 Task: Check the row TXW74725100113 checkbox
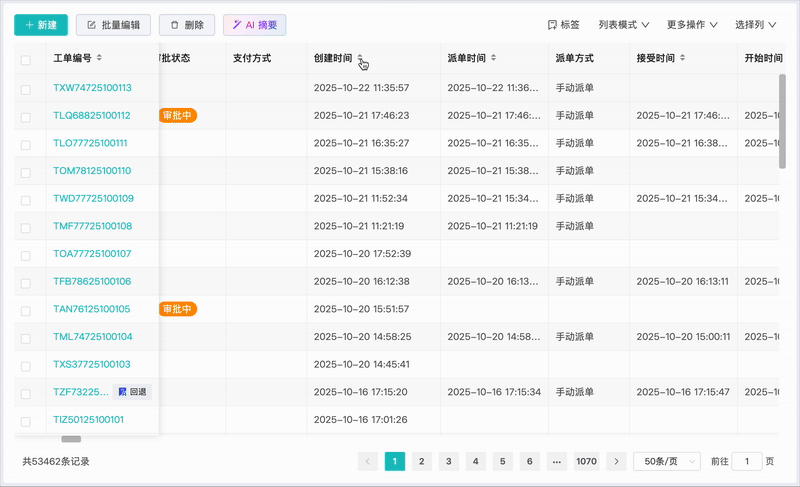click(x=26, y=88)
